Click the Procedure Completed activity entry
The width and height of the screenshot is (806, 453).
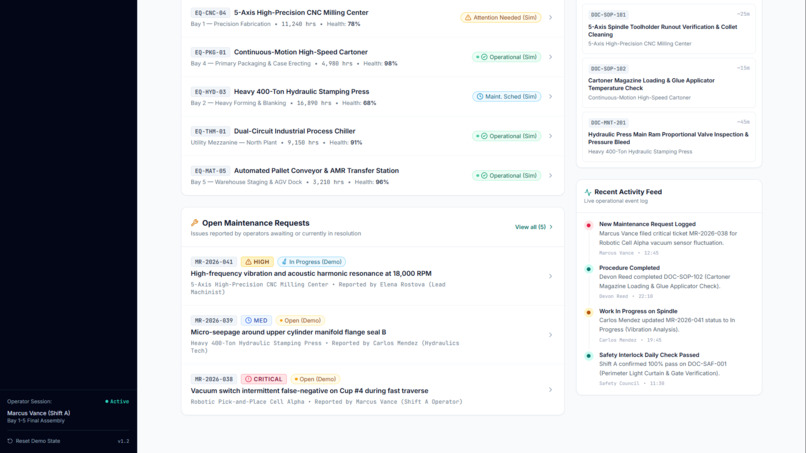(x=669, y=282)
